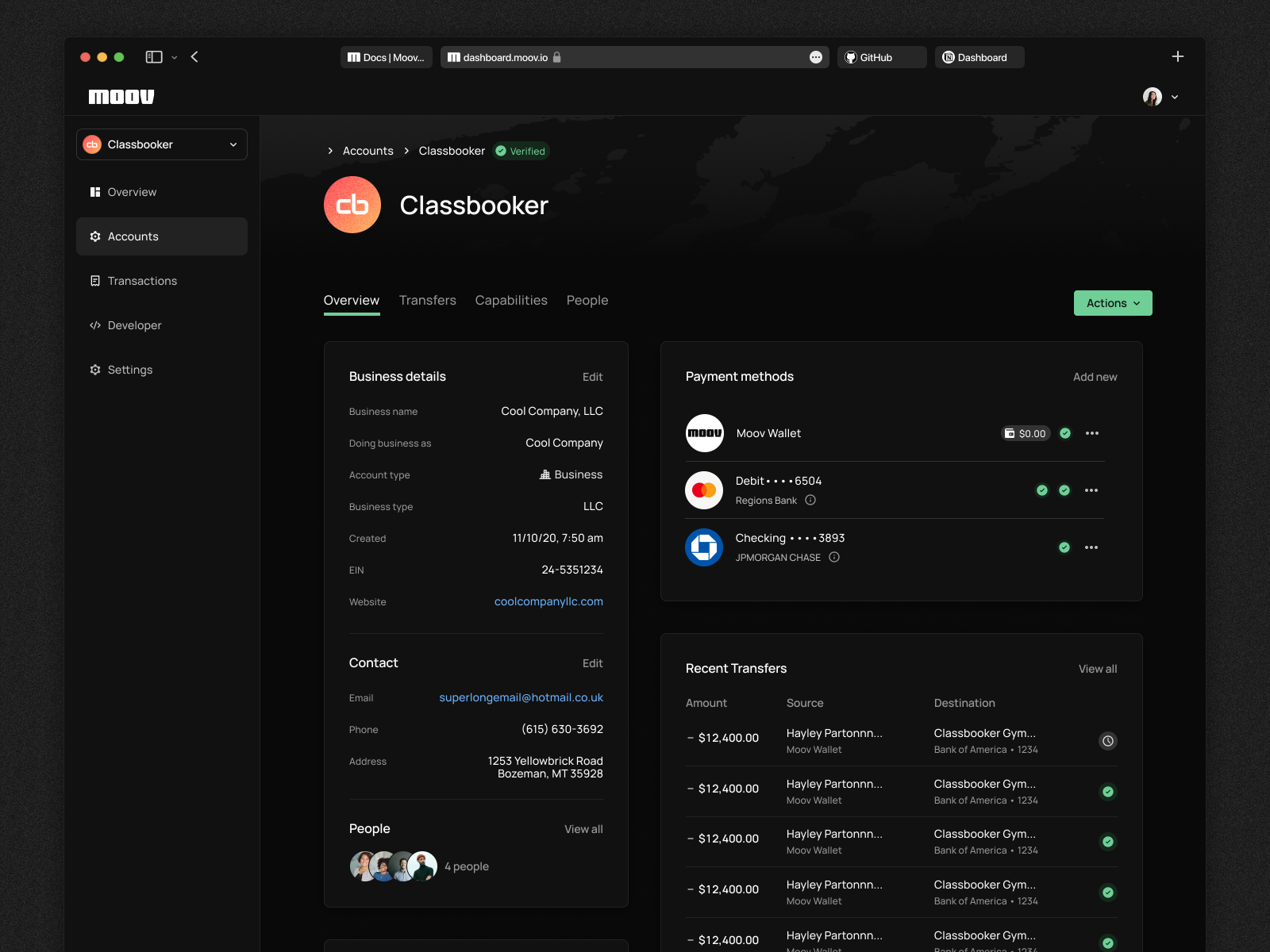The width and height of the screenshot is (1270, 952).
Task: Click the moov logo in header
Action: pyautogui.click(x=121, y=97)
